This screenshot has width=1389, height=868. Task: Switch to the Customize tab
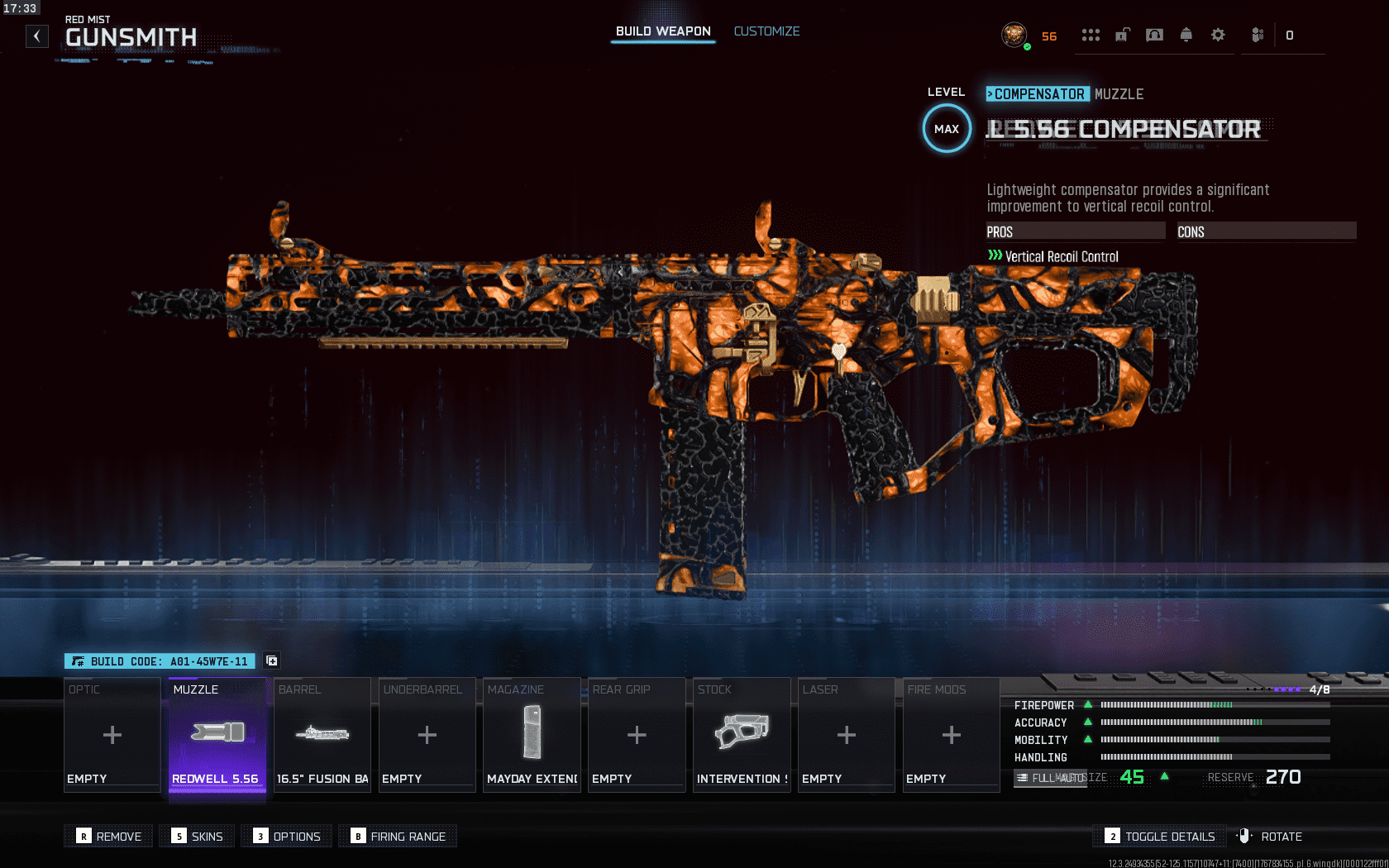tap(766, 31)
